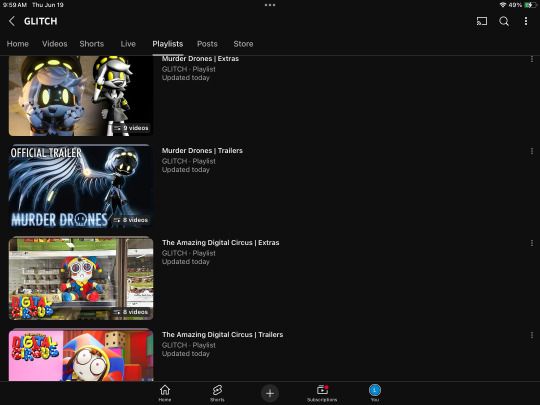Switch to the channel Home tab
The height and width of the screenshot is (405, 540).
(18, 44)
